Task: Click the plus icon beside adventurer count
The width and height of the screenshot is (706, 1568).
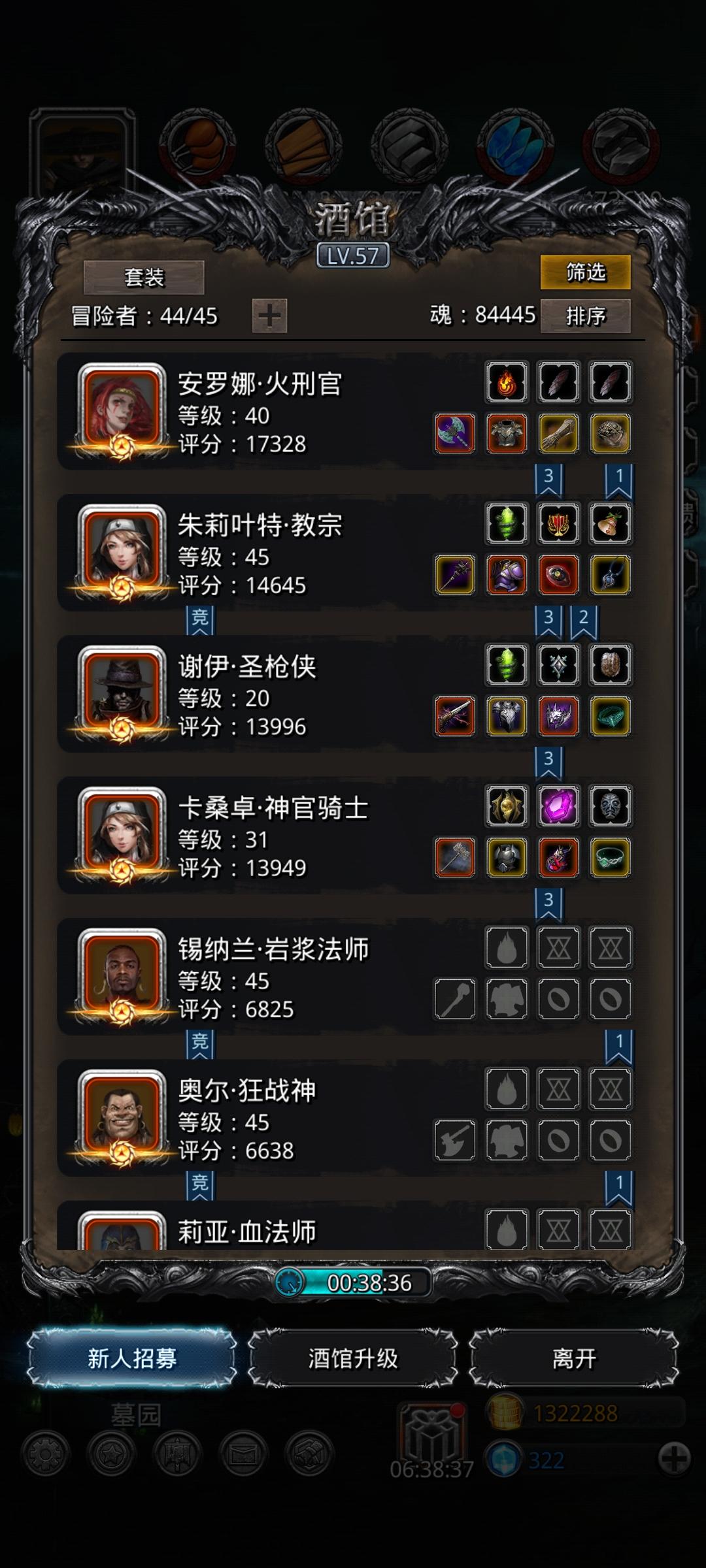Action: click(x=269, y=316)
